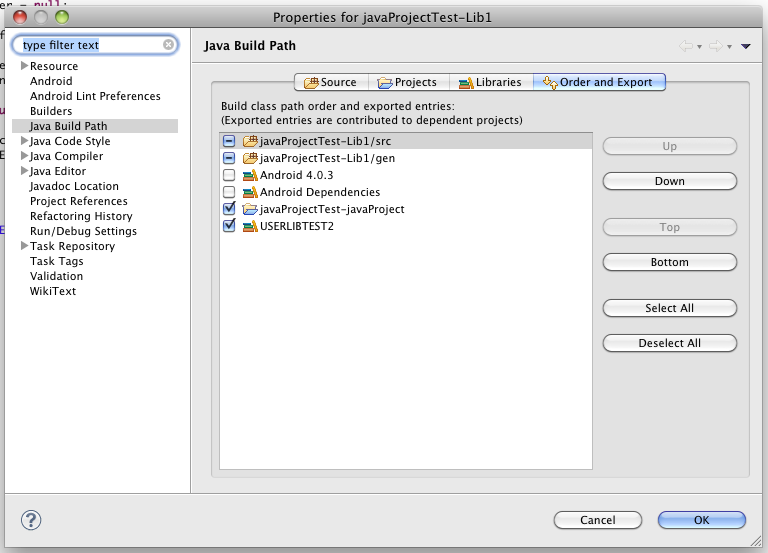Uncheck the USERLIBTEST2 export checkbox

coord(229,226)
